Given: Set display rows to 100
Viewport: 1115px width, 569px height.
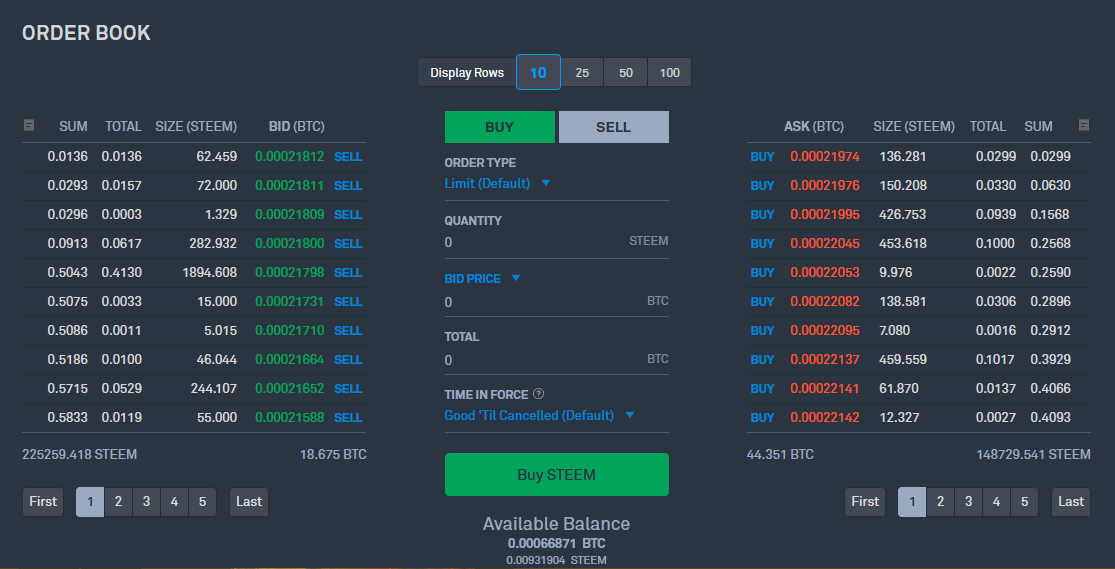Looking at the screenshot, I should point(669,73).
